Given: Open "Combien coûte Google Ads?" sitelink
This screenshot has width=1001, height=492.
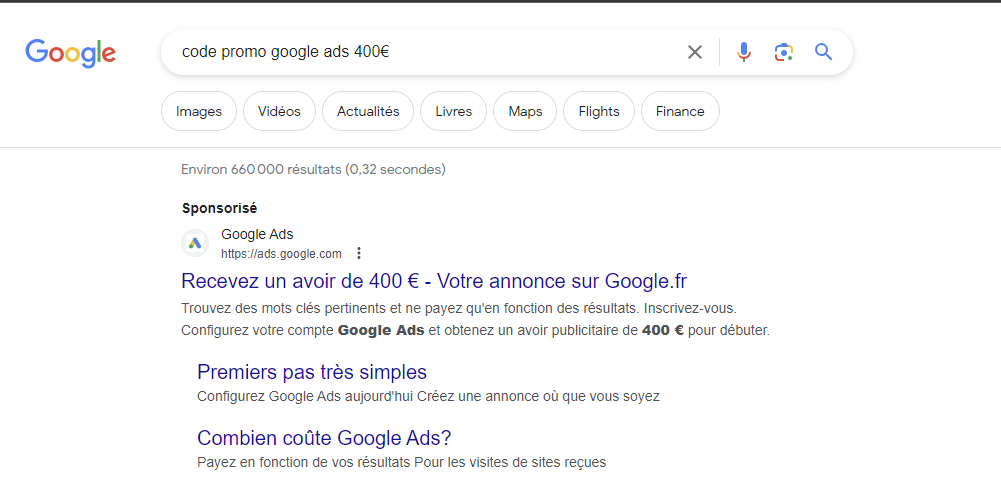Looking at the screenshot, I should click(x=324, y=438).
